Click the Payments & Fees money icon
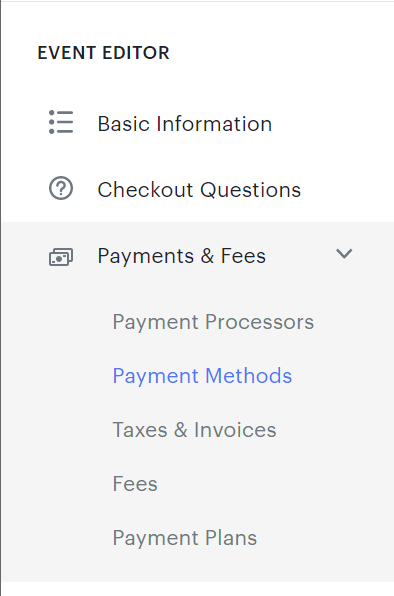394x596 pixels. [x=61, y=257]
